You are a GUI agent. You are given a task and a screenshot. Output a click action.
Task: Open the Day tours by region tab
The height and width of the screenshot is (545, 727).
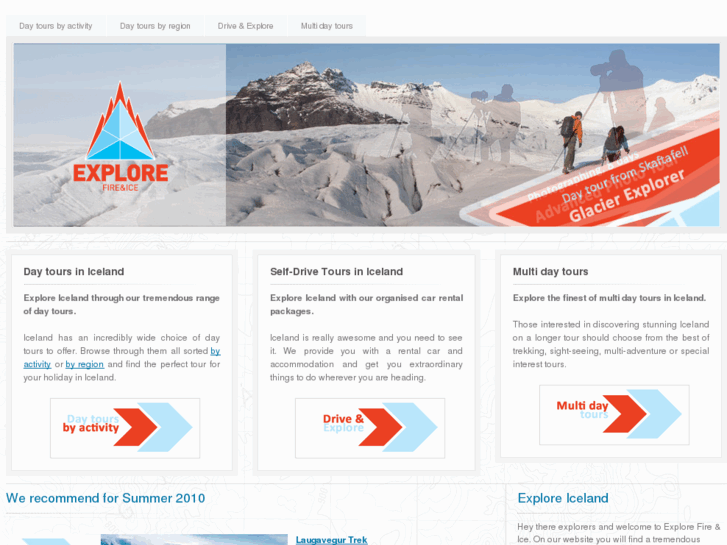click(x=155, y=26)
